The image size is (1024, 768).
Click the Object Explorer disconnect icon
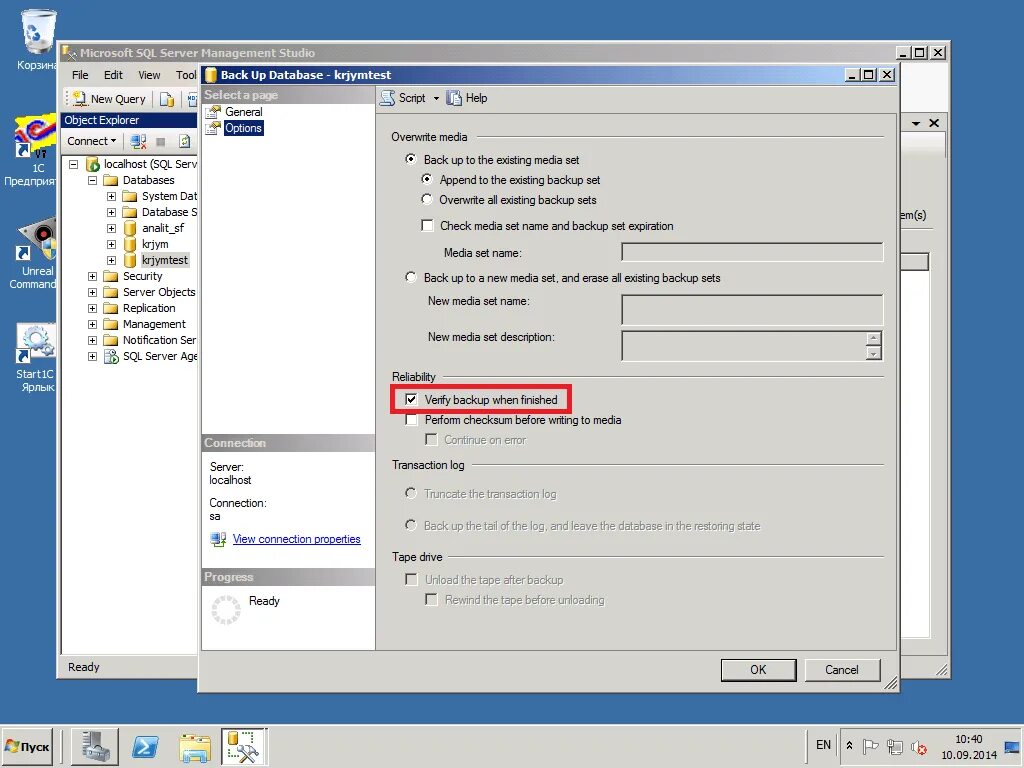138,141
